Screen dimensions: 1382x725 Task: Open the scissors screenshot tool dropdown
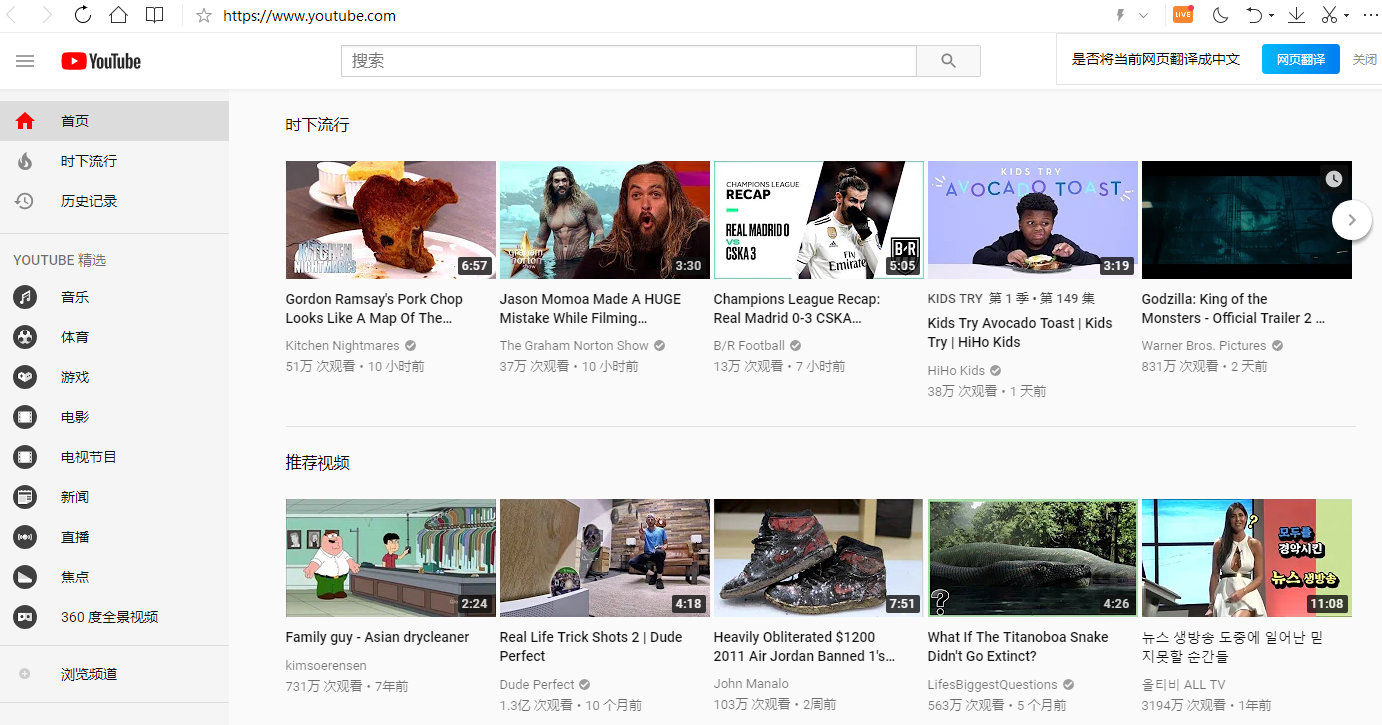[x=1346, y=15]
